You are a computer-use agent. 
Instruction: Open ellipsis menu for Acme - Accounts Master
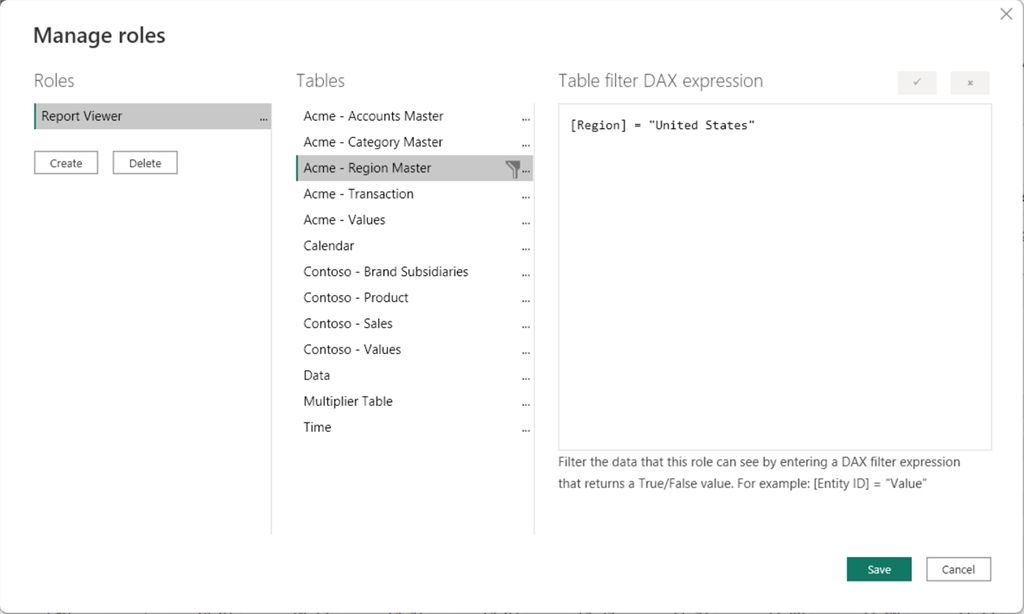tap(526, 118)
